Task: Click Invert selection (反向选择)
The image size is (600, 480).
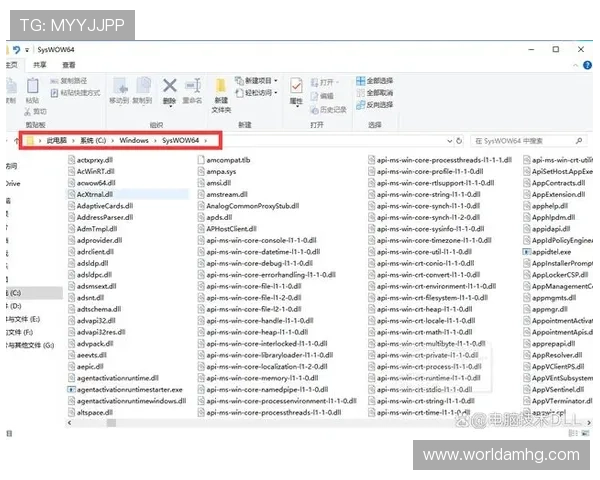Action: click(x=378, y=104)
